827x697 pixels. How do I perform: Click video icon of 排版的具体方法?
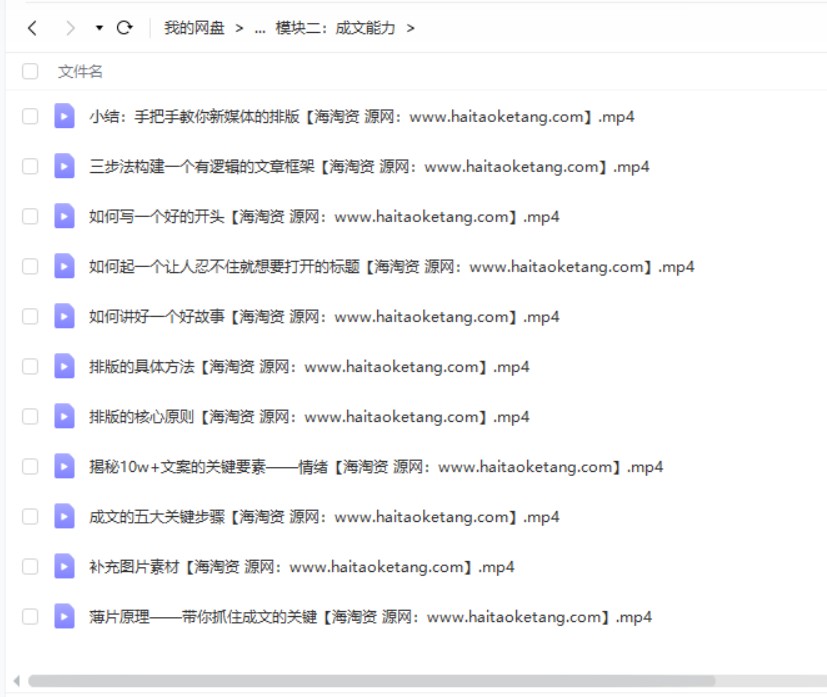point(64,366)
